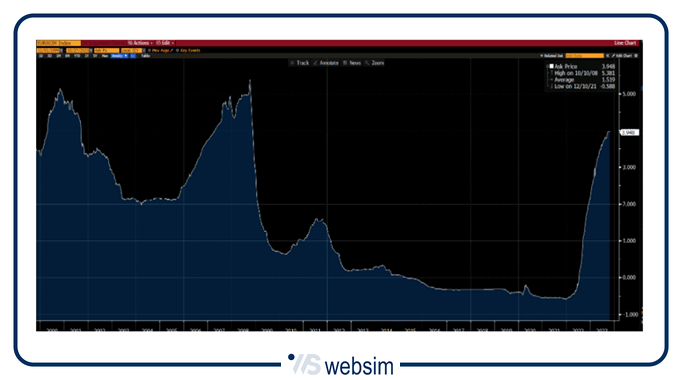Open chart settings gear icon

click(x=636, y=56)
